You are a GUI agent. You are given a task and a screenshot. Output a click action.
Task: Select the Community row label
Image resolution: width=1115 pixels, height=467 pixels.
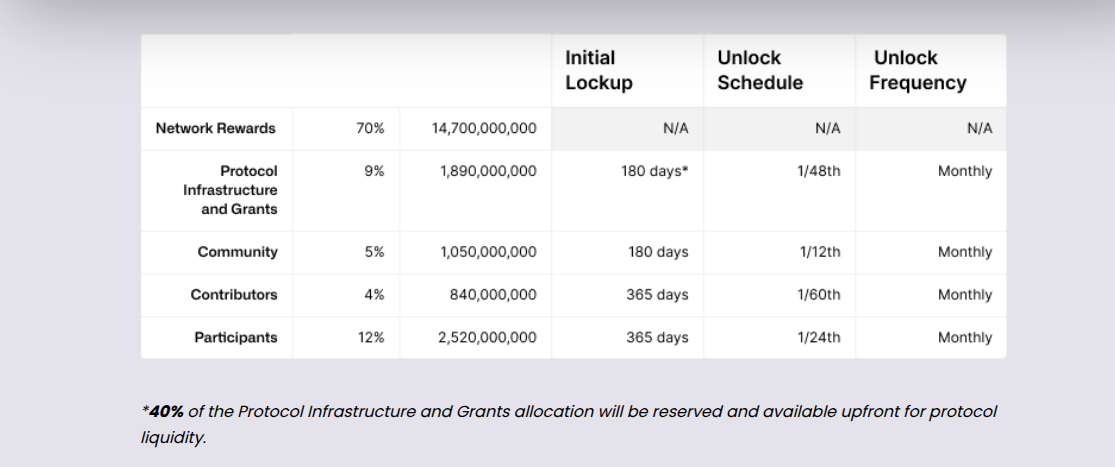pos(238,252)
